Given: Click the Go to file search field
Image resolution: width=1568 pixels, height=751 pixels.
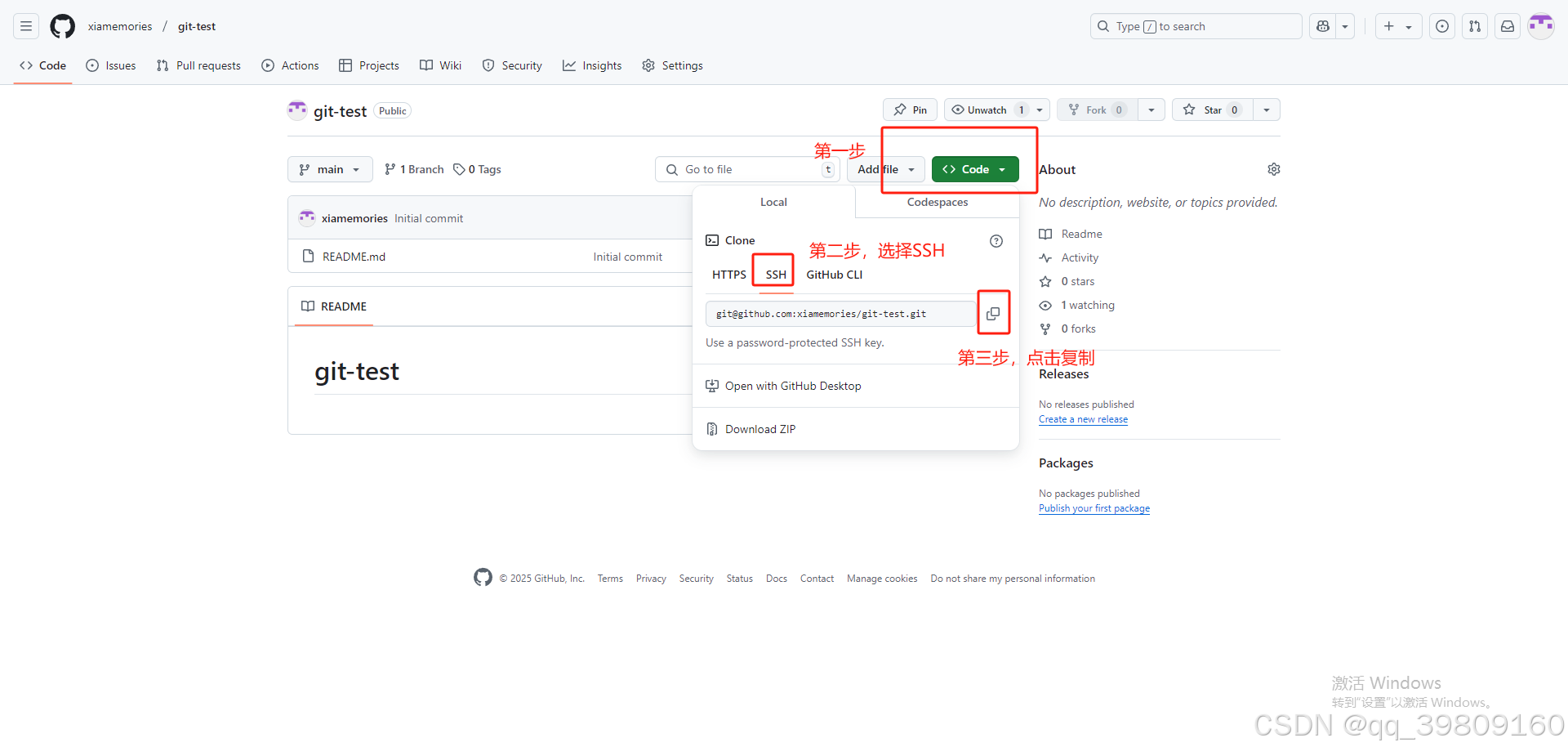Looking at the screenshot, I should [x=747, y=169].
